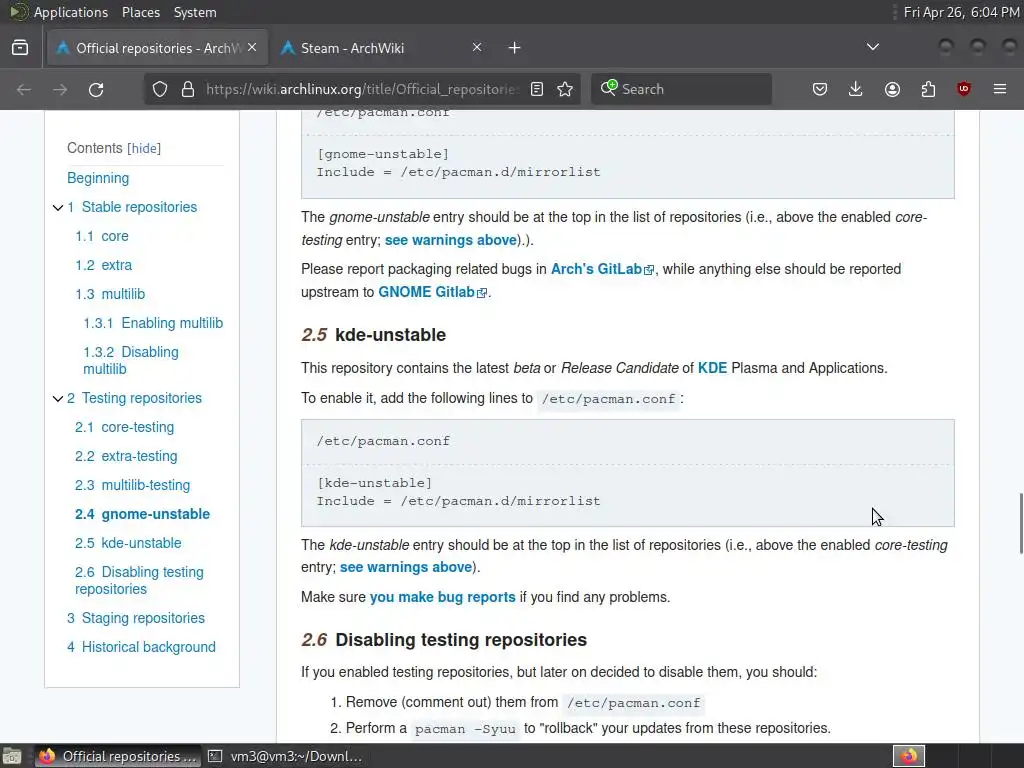Screen dimensions: 1024x768
Task: Open the Firefox account menu
Action: click(x=892, y=89)
